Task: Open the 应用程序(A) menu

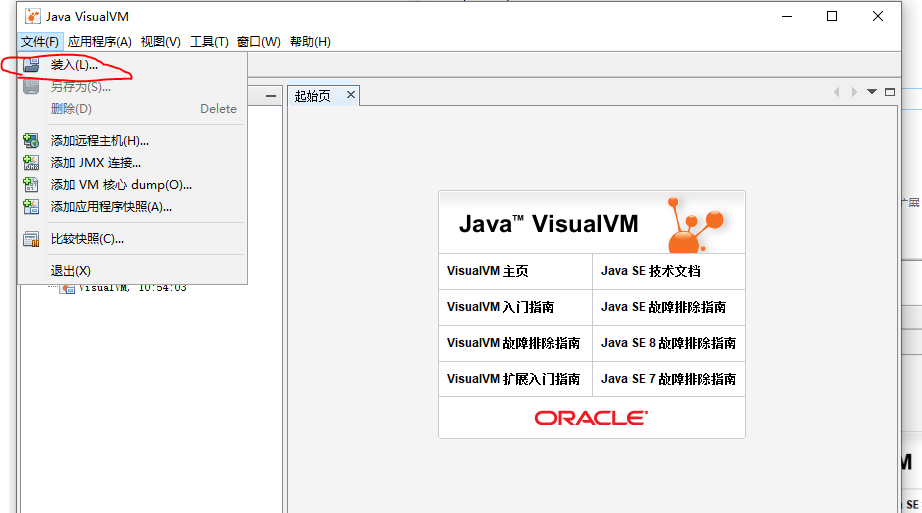Action: click(x=99, y=42)
